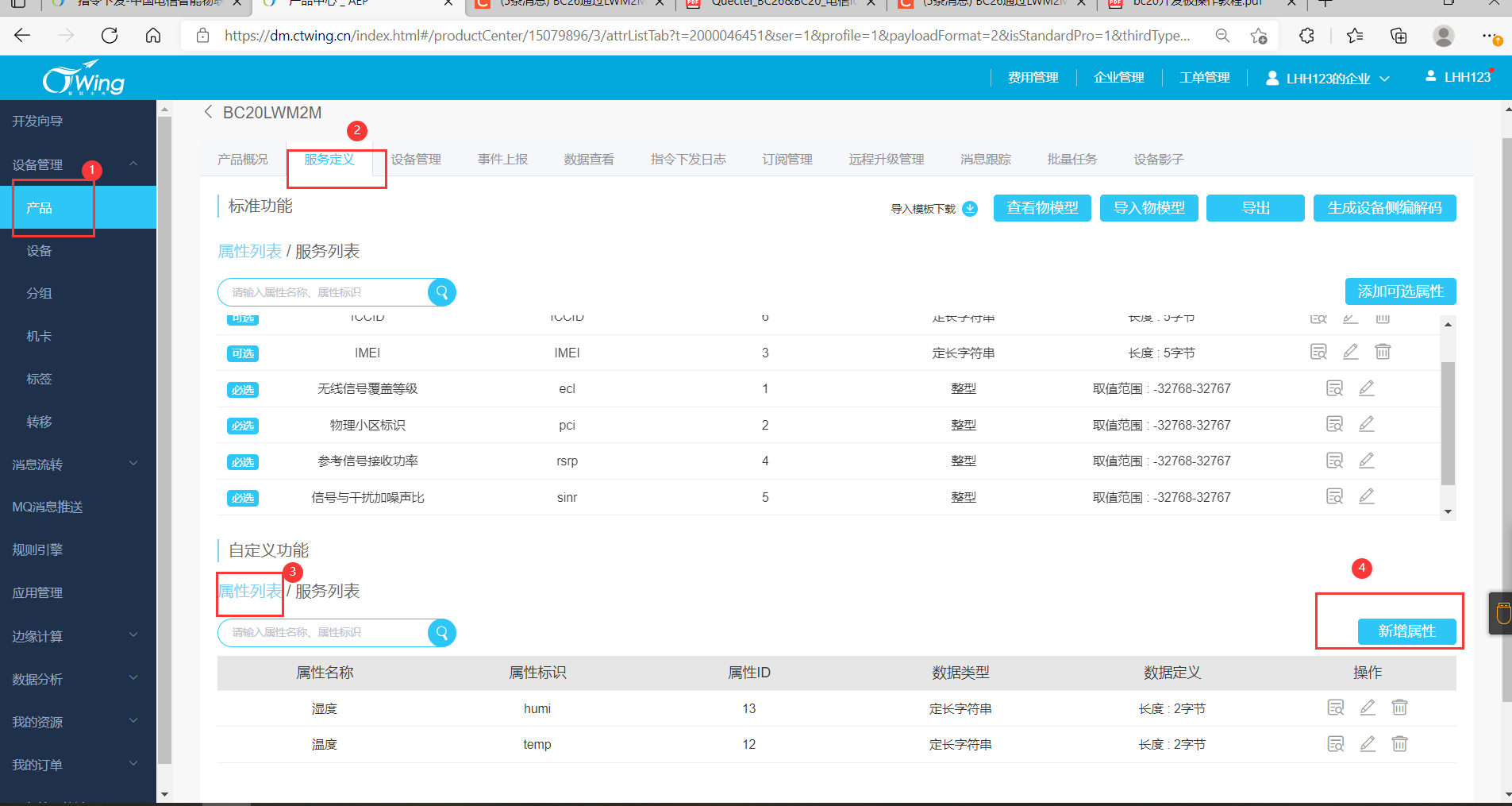
Task: Edit the temp attribute
Action: [x=1368, y=744]
